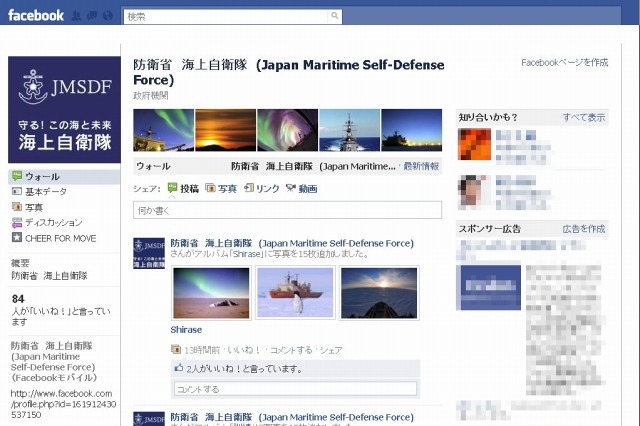Open sunset header photo thumbnail
640x426 pixels.
point(226,130)
